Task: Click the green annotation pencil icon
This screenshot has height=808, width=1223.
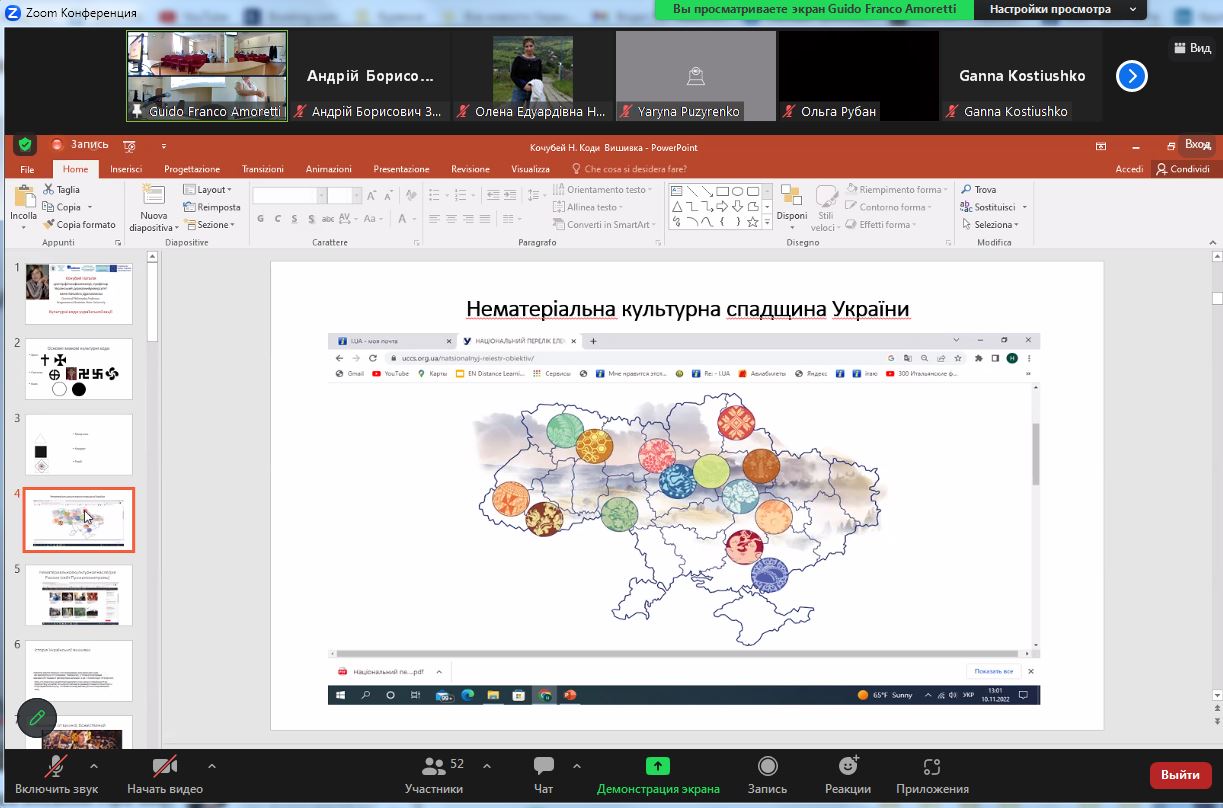Action: click(x=37, y=717)
